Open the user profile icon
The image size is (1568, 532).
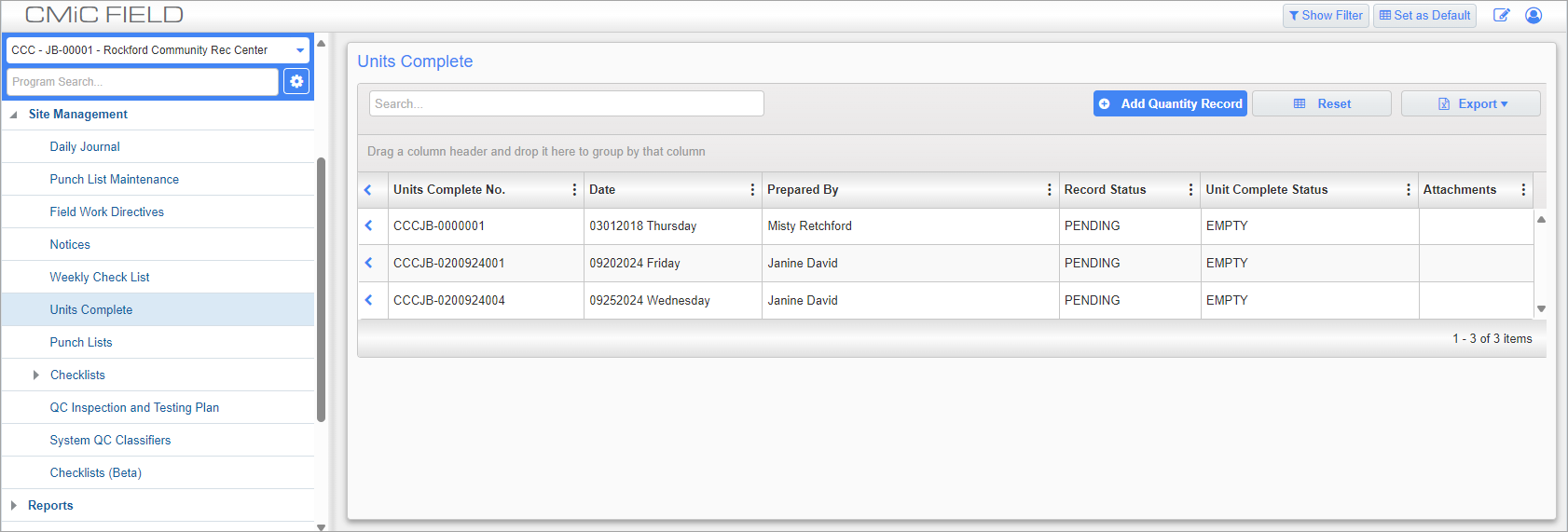[x=1534, y=16]
